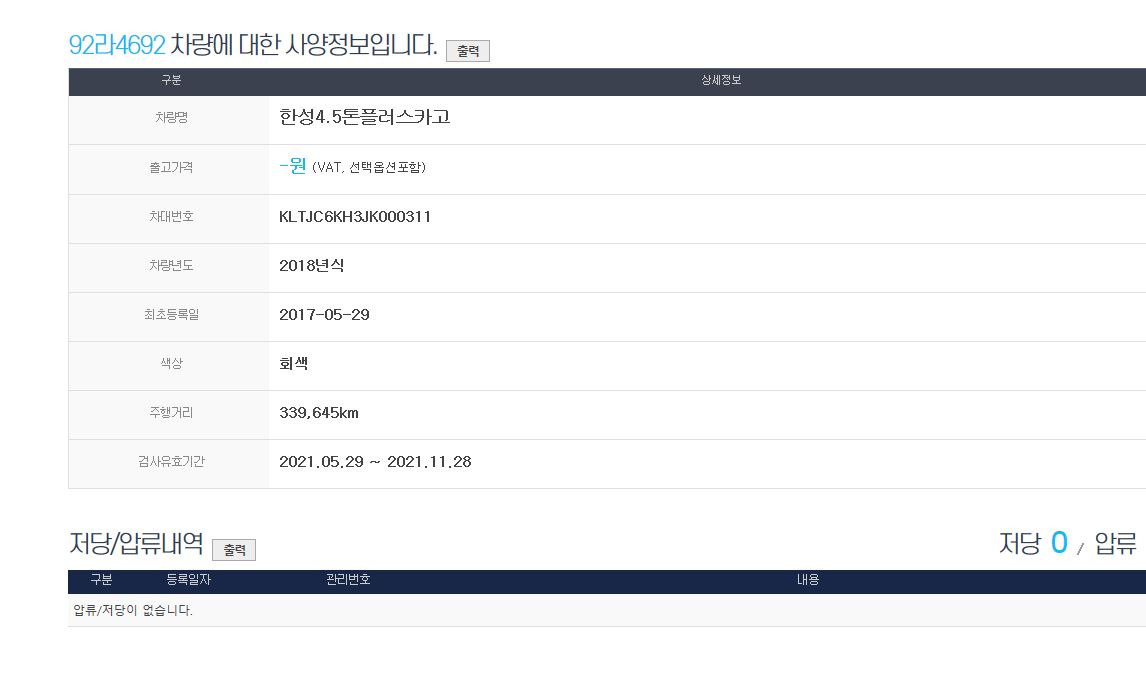Viewport: 1146px width, 700px height.
Task: Select the model year 2018년식 cell
Action: 312,266
